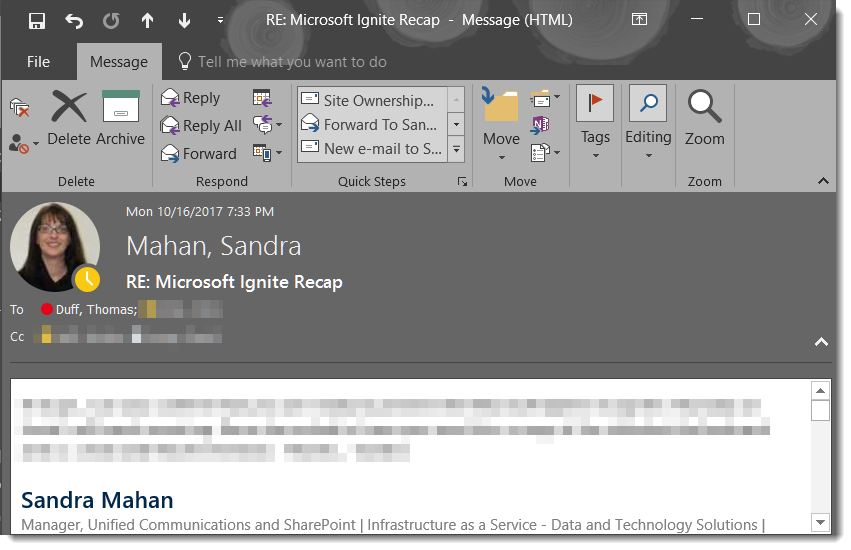Image resolution: width=851 pixels, height=550 pixels.
Task: Go to next item with down arrow
Action: tap(184, 20)
